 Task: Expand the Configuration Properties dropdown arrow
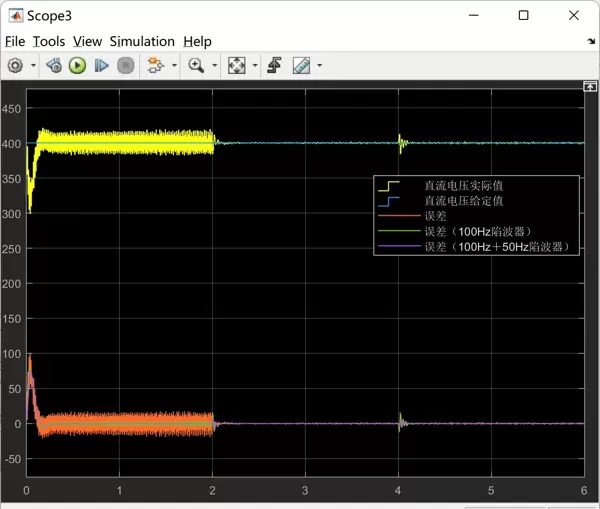click(33, 66)
